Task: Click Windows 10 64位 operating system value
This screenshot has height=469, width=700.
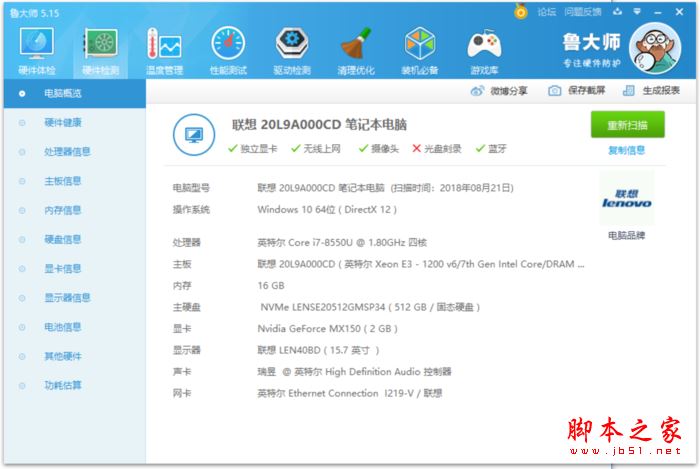Action: pyautogui.click(x=327, y=210)
